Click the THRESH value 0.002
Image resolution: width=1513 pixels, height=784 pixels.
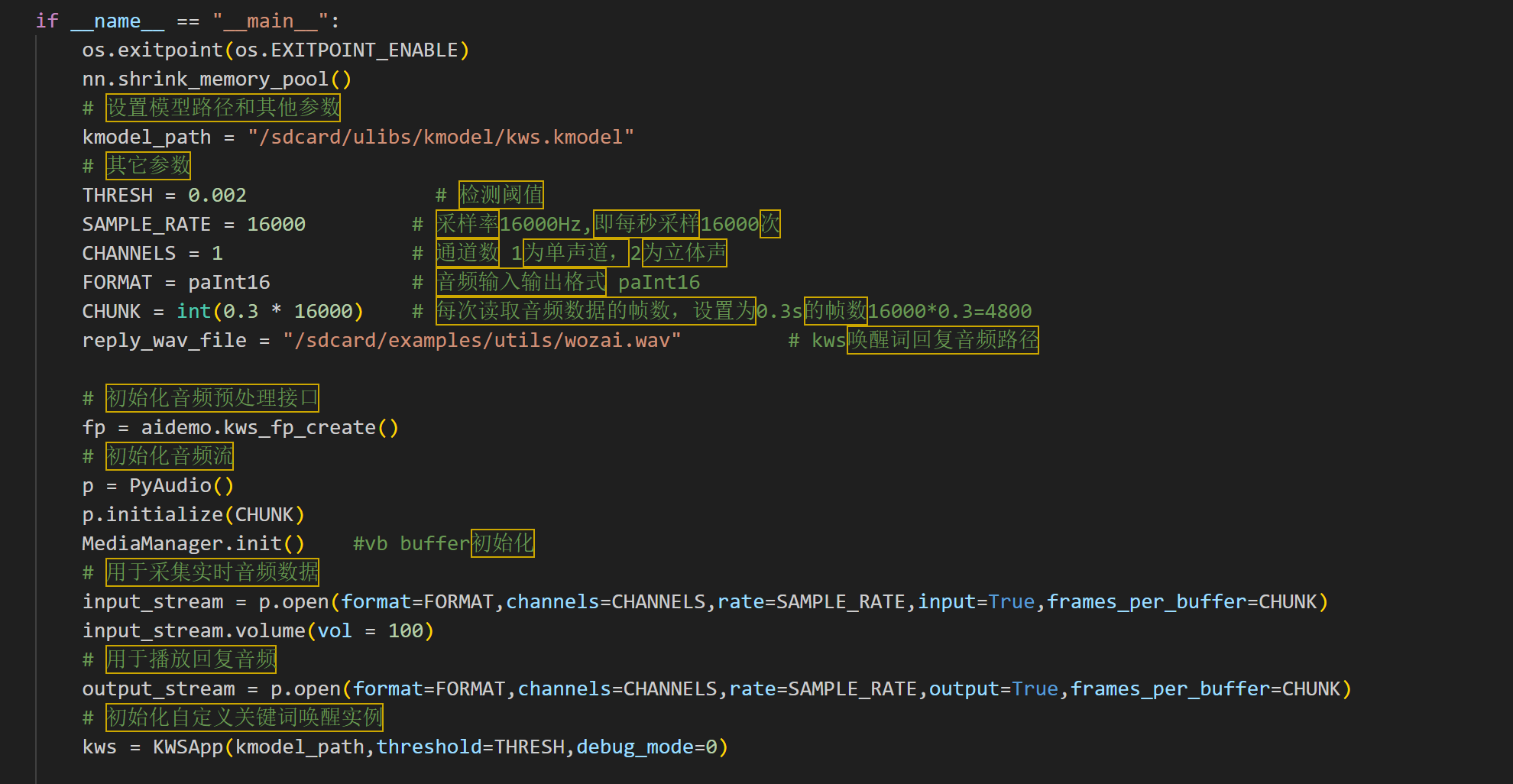[217, 196]
